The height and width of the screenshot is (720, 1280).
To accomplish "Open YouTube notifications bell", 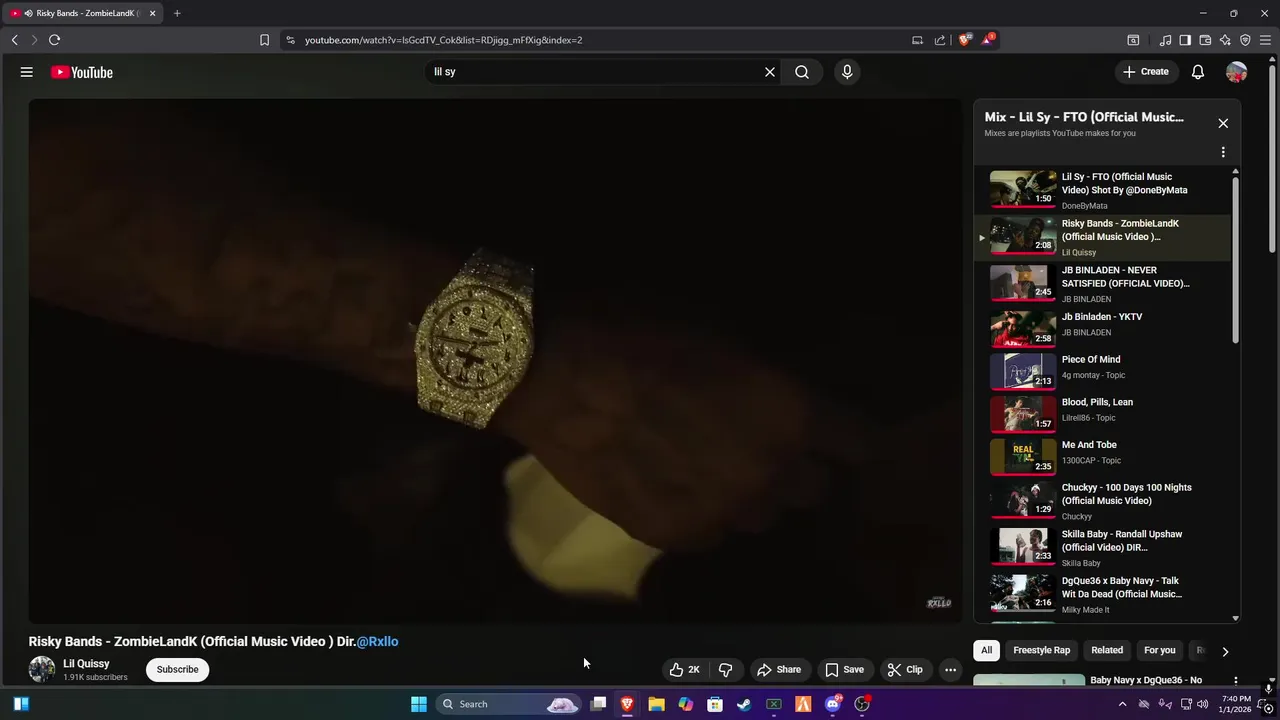I will tap(1198, 72).
